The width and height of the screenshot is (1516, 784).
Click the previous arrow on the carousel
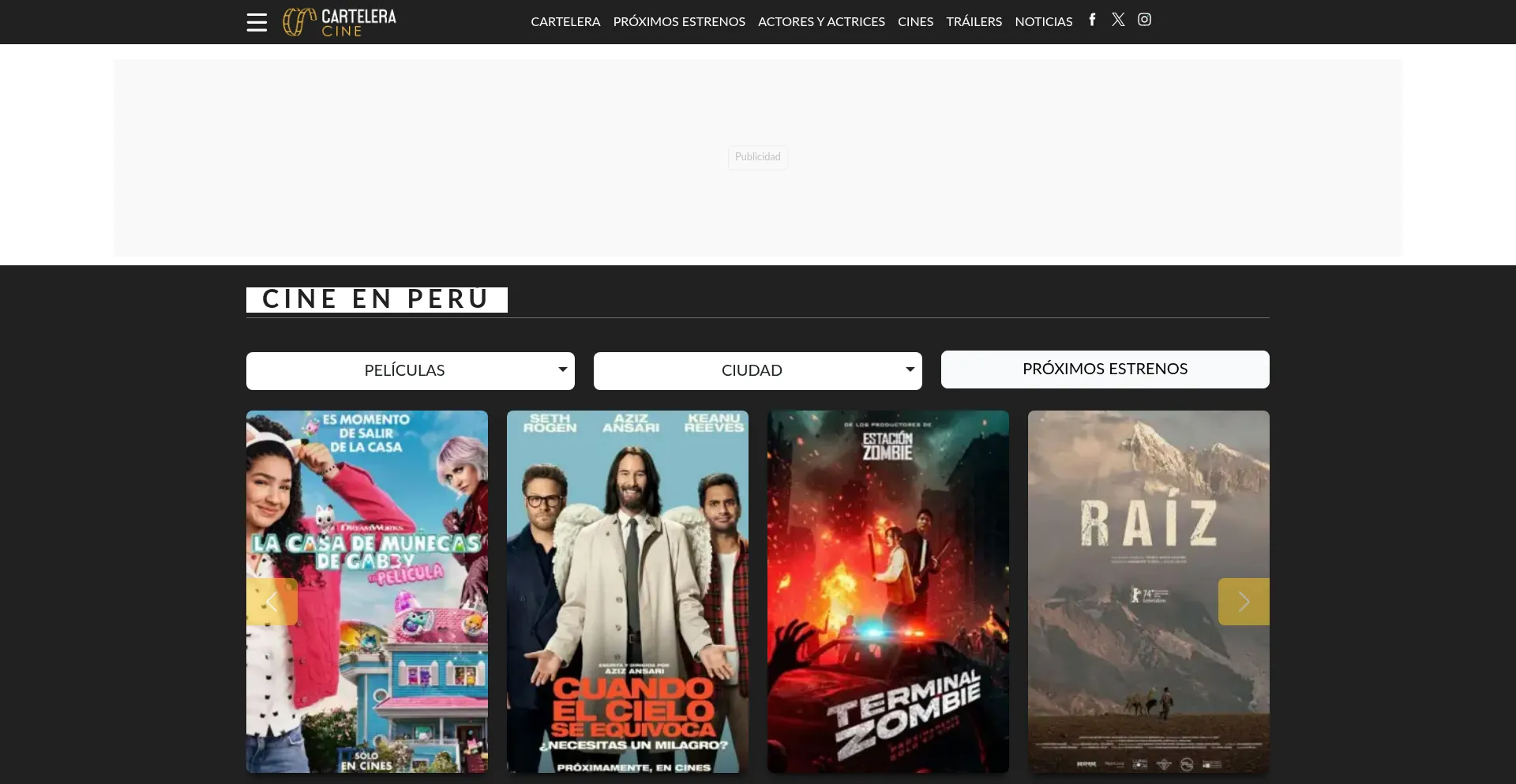coord(272,602)
